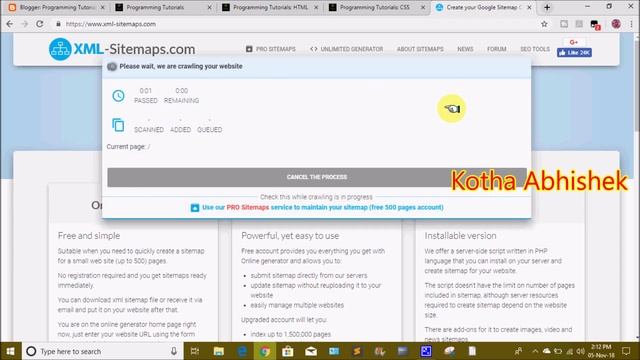Image resolution: width=640 pixels, height=360 pixels.
Task: Click the browser back arrow
Action: 10,24
